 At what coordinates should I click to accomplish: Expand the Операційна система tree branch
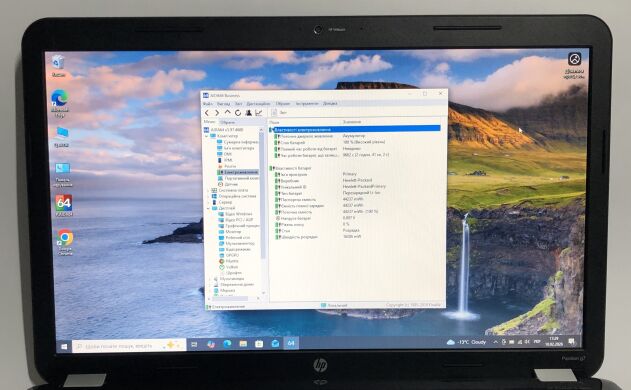(x=208, y=196)
